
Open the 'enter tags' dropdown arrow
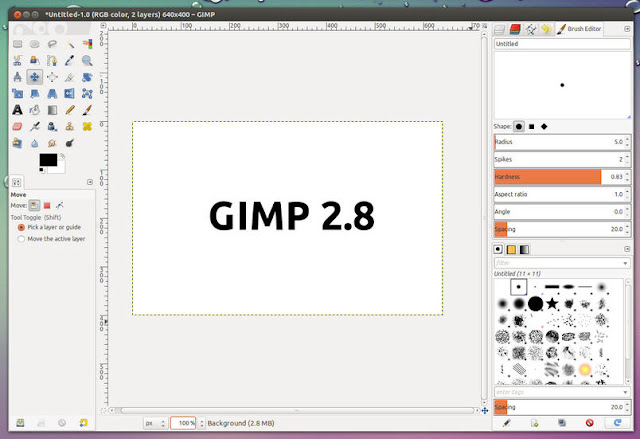[625, 392]
